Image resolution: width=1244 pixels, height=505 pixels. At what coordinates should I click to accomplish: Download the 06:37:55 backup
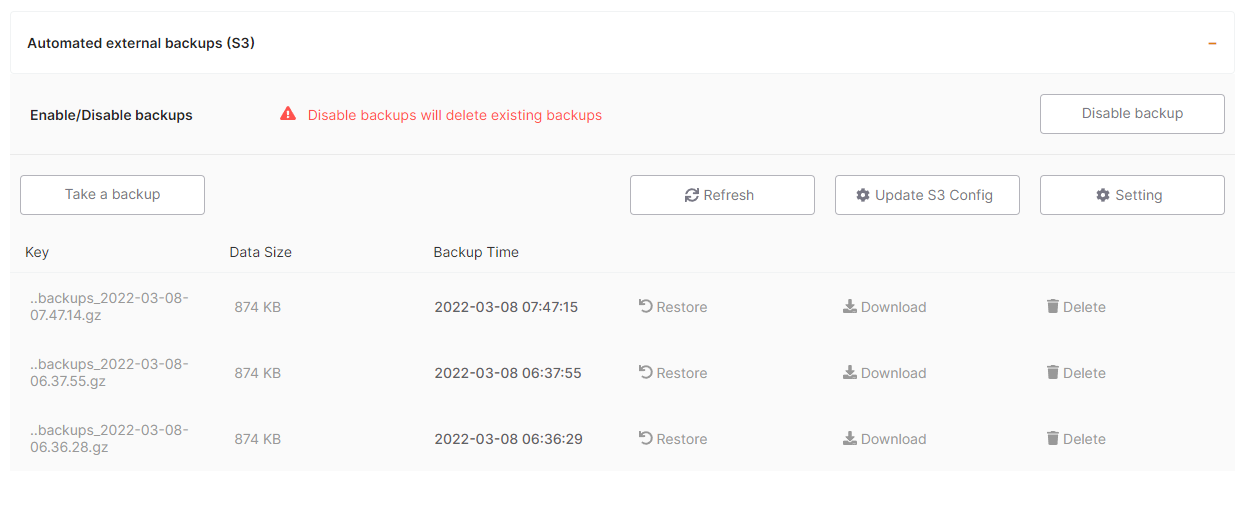[884, 373]
